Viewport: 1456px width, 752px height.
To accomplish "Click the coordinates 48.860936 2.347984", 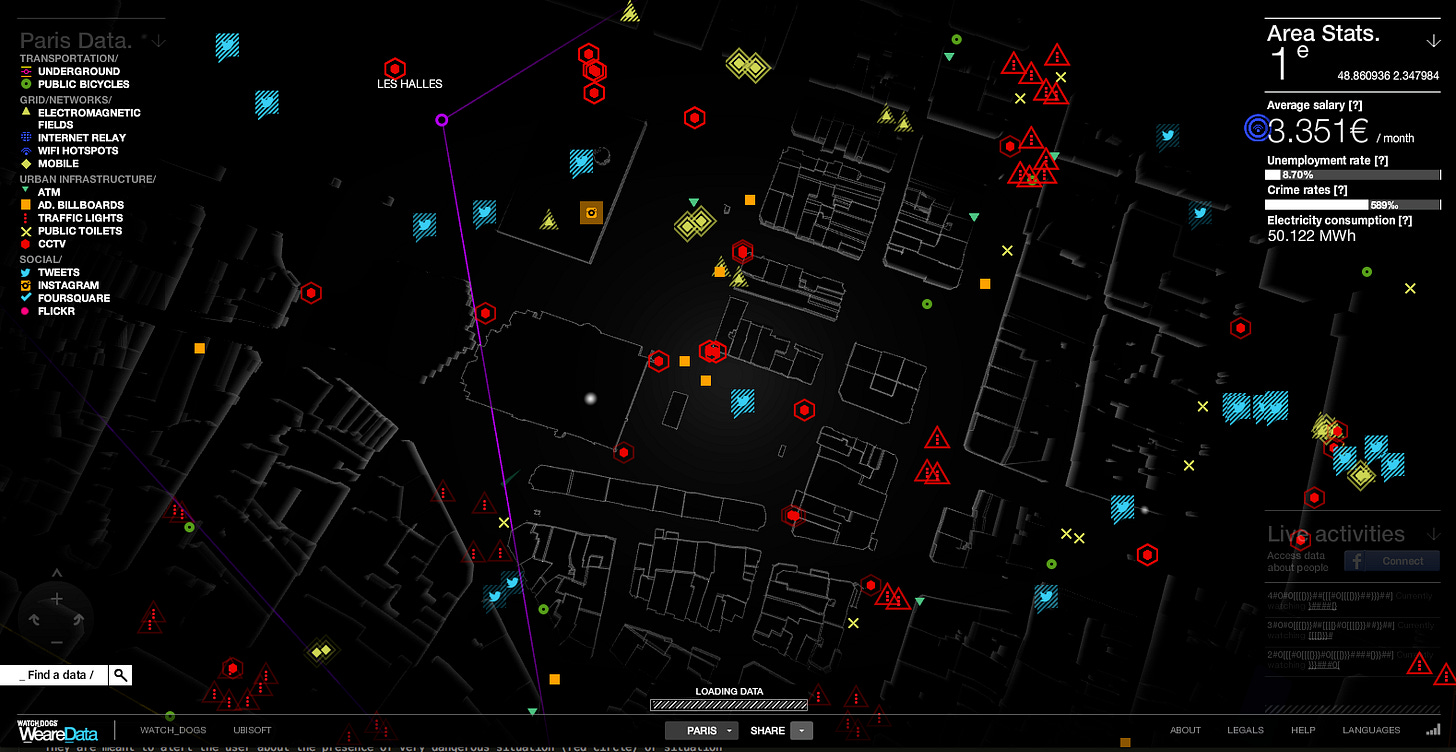I will pos(1388,75).
